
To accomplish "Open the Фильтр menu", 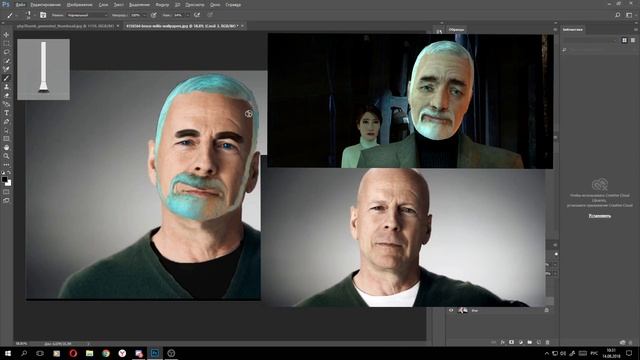I will (162, 5).
